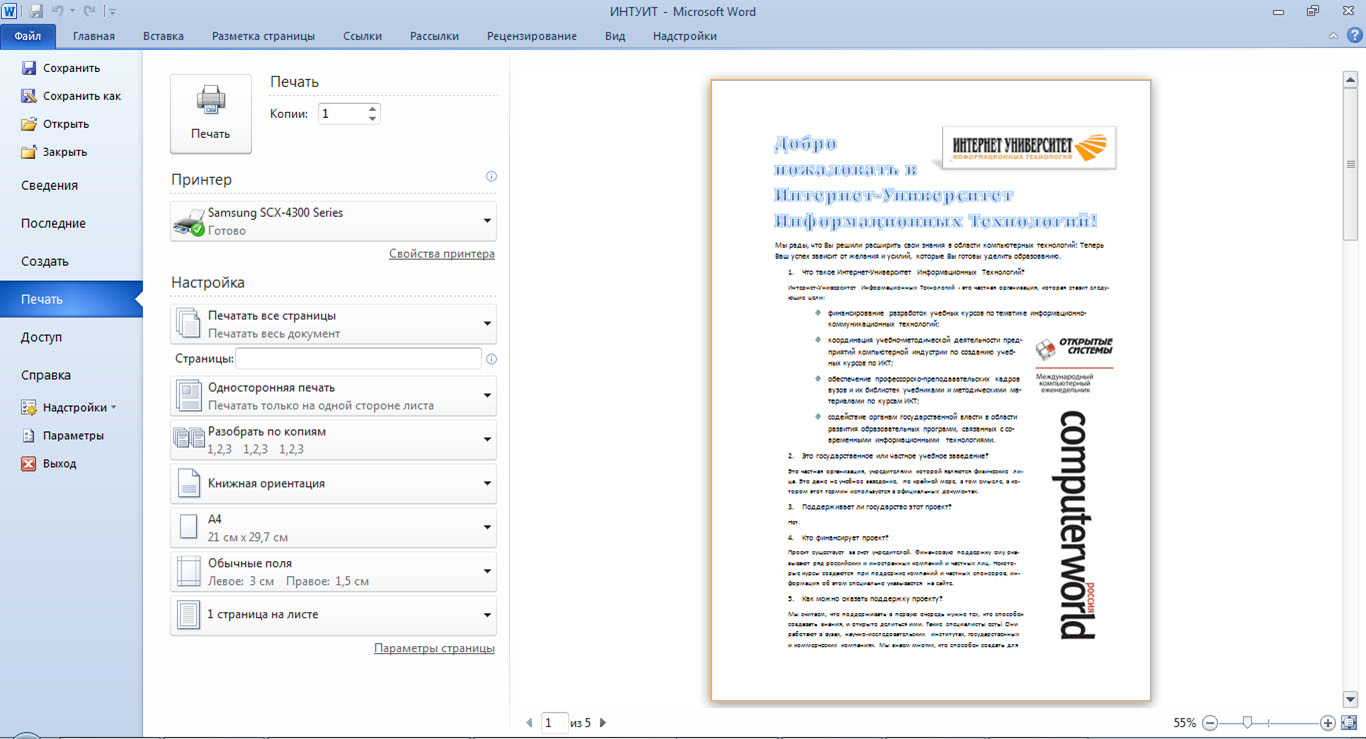Switch to the Вид tab
The height and width of the screenshot is (739, 1366).
tap(615, 36)
